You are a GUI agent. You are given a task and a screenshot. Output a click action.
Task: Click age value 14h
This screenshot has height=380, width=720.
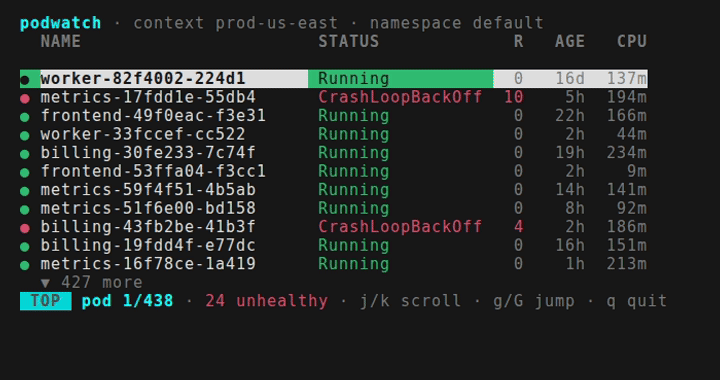click(570, 190)
